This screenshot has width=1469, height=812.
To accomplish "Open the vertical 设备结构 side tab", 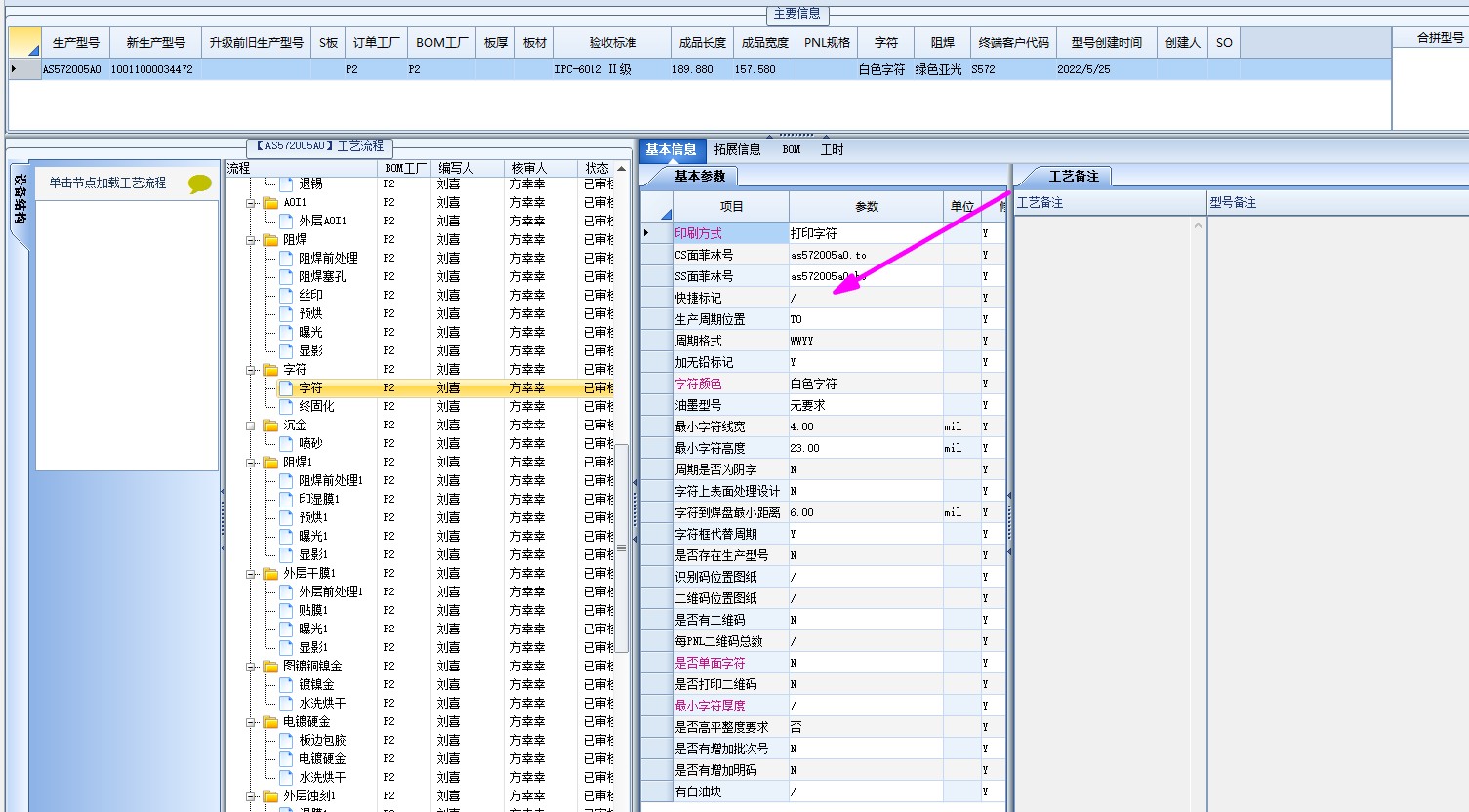I will pos(20,200).
